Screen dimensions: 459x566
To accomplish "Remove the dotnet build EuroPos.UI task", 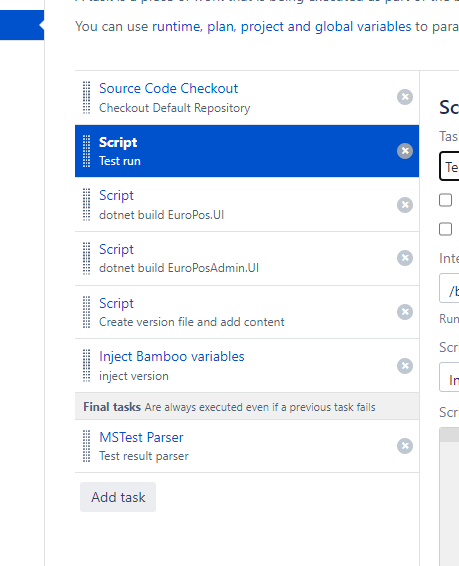I will click(405, 205).
